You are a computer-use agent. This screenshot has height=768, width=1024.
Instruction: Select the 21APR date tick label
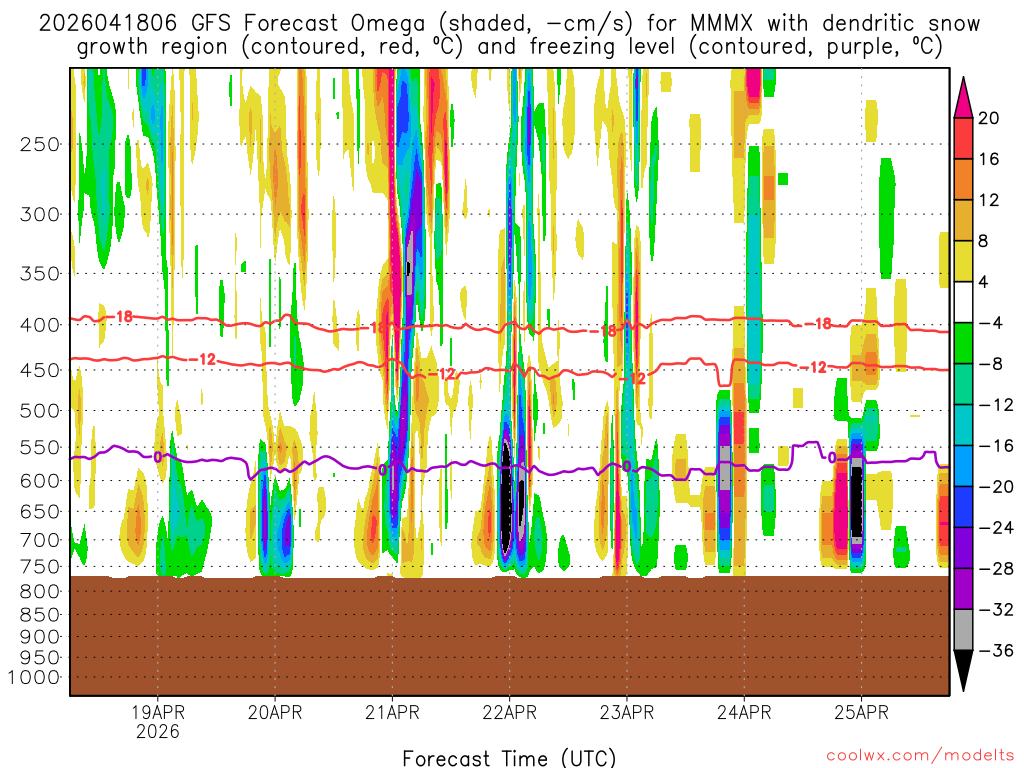[x=392, y=713]
